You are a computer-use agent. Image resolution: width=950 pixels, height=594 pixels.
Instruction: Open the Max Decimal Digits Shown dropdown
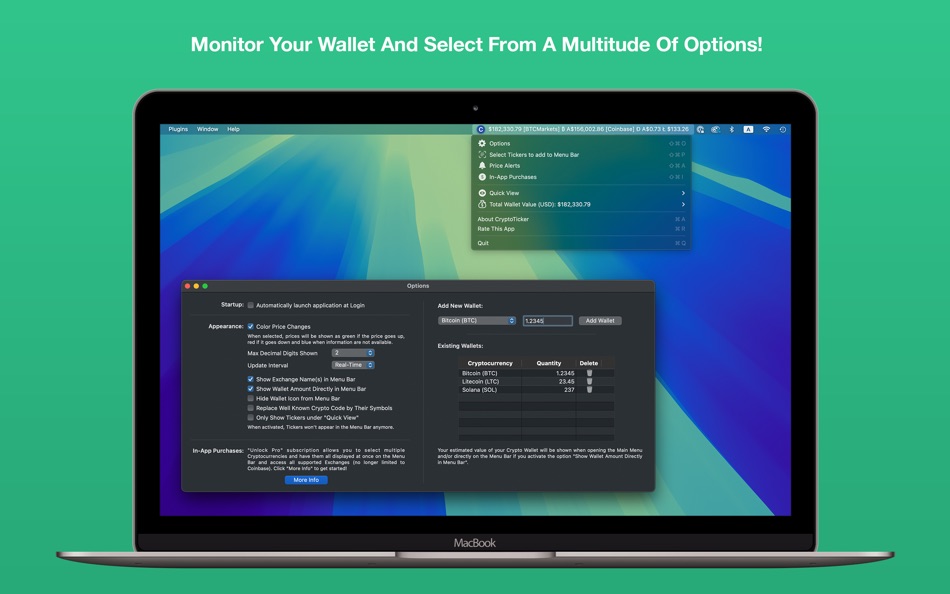[x=353, y=353]
